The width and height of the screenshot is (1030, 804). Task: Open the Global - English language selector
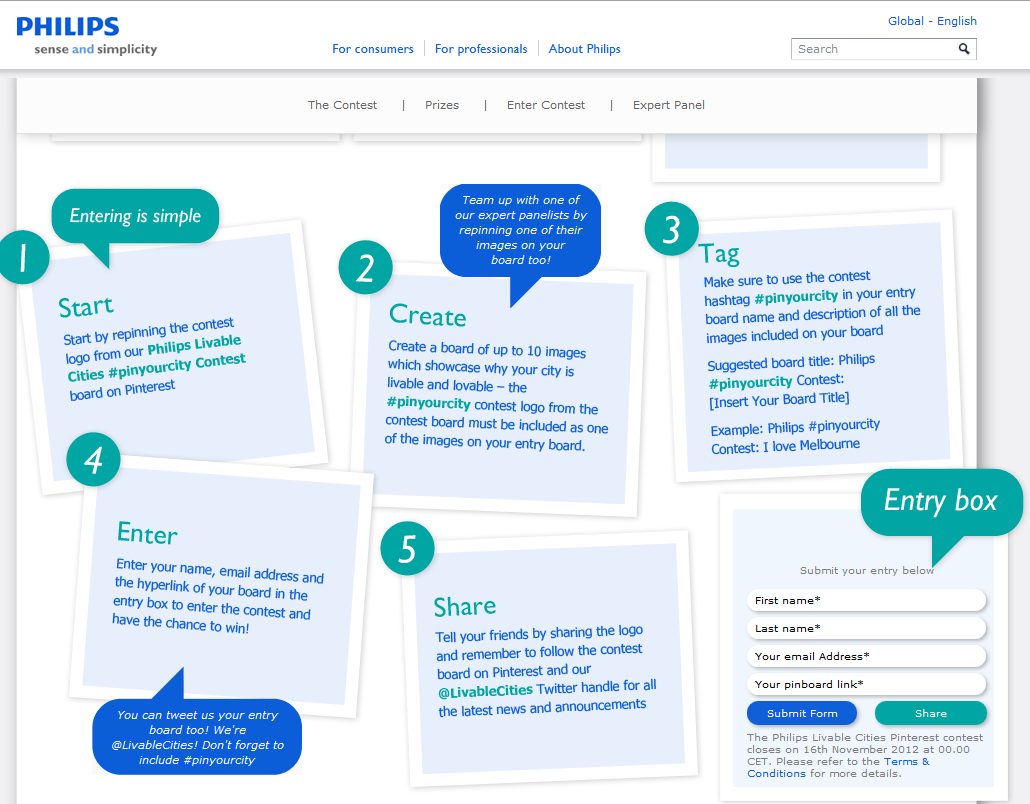point(932,21)
